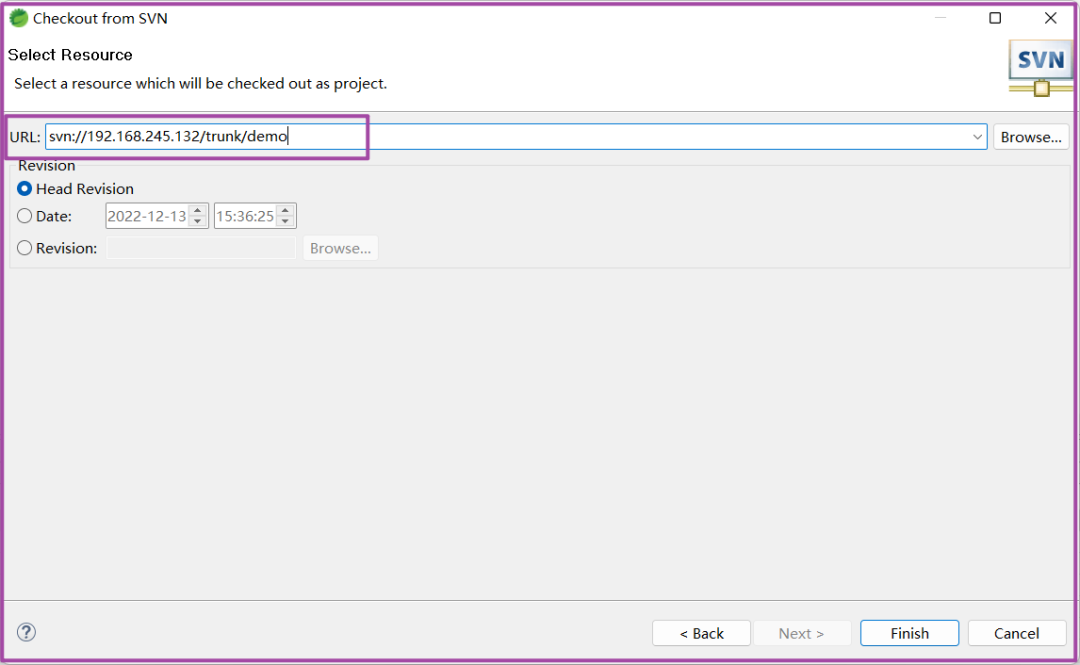The width and height of the screenshot is (1080, 665).
Task: Expand the URL dropdown arrow
Action: point(977,137)
